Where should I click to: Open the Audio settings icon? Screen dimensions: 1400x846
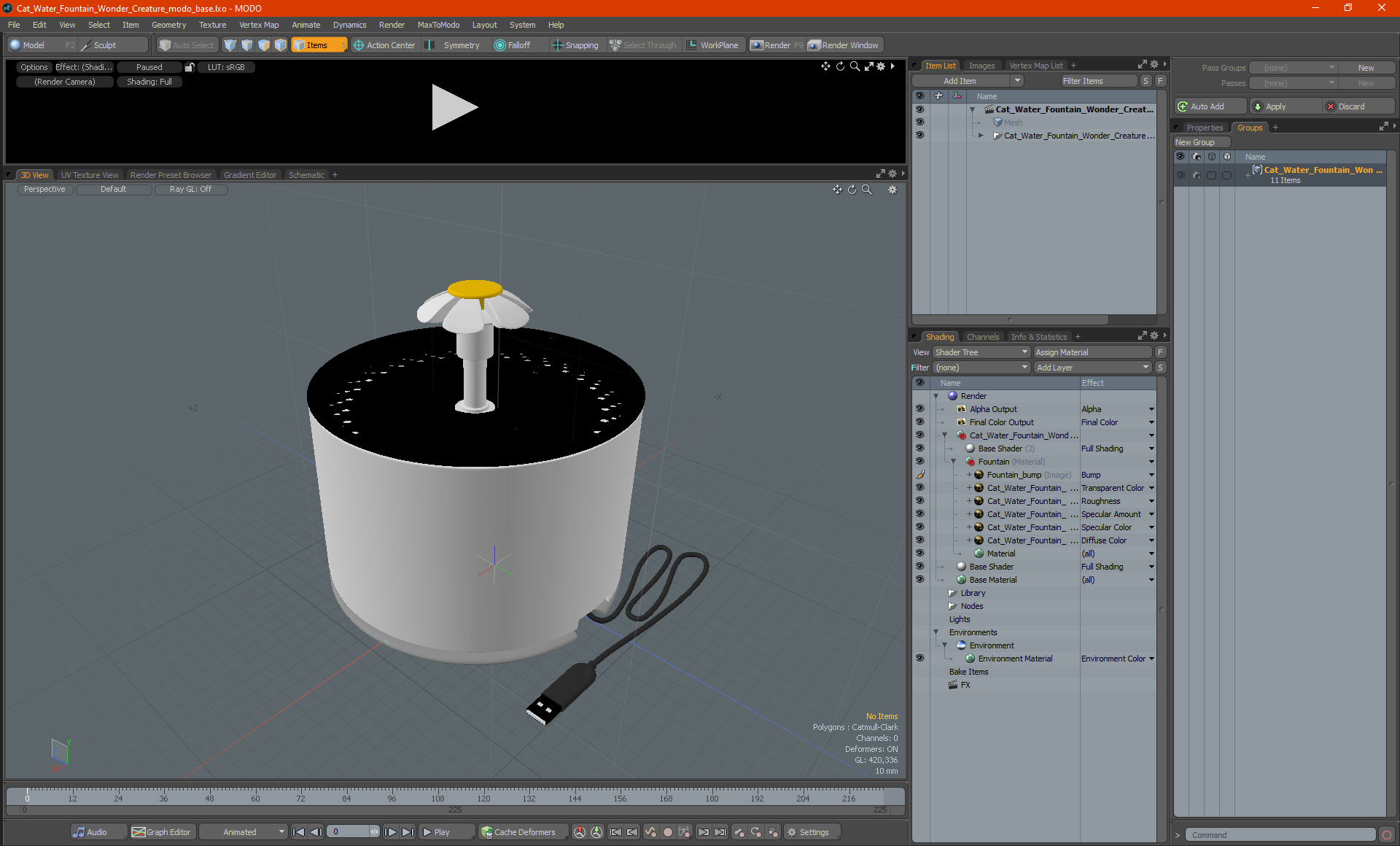[x=79, y=832]
